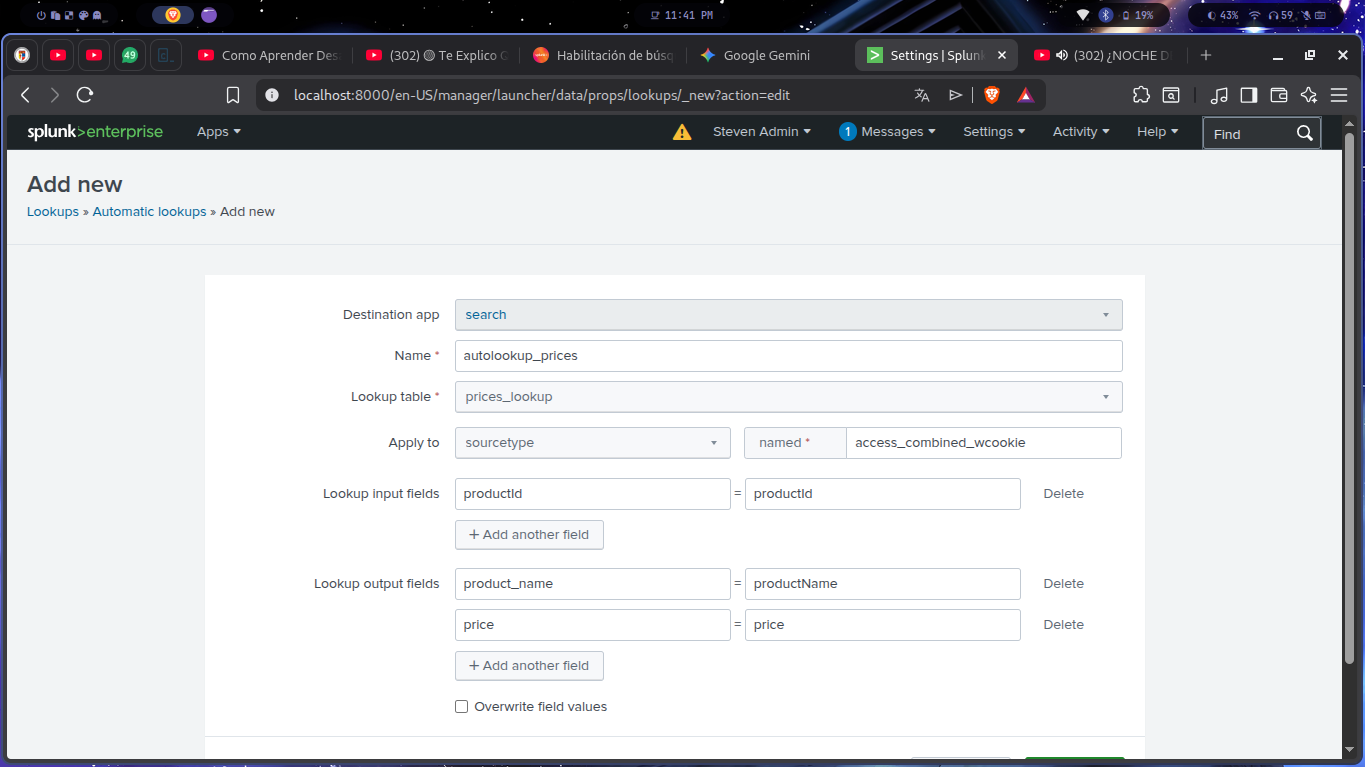1365x767 pixels.
Task: Open the Automatic lookups breadcrumb link
Action: (149, 211)
